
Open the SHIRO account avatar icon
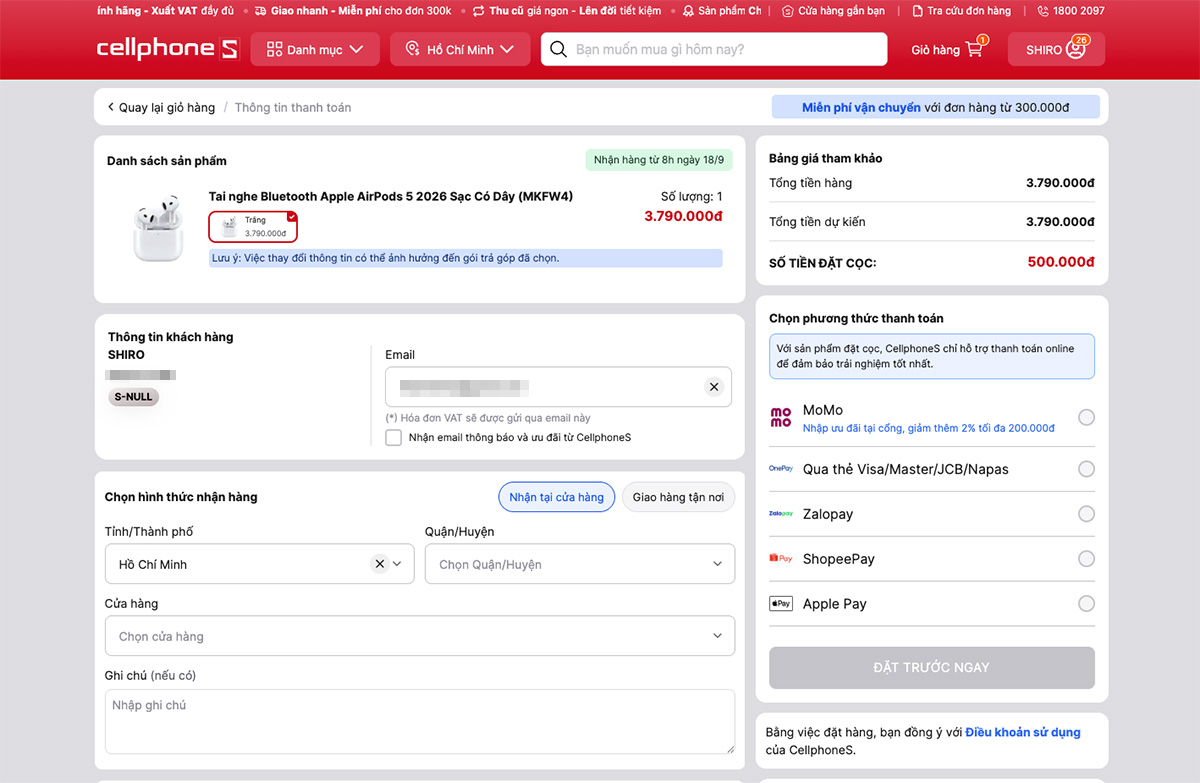(x=1076, y=49)
